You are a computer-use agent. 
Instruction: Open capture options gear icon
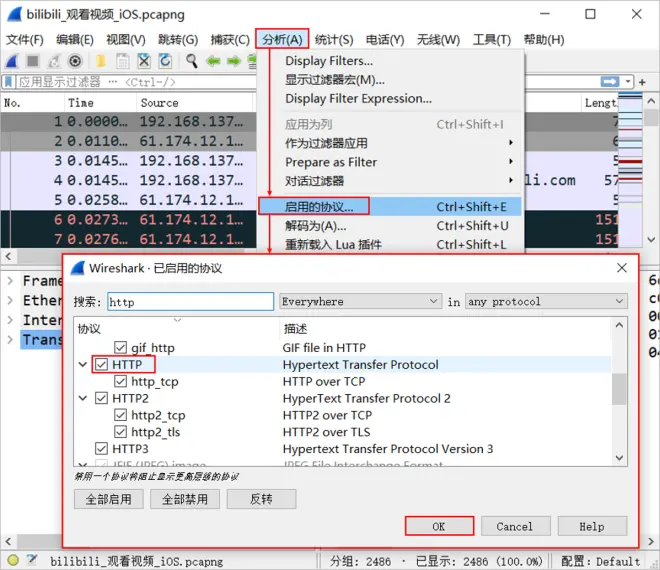(x=75, y=61)
